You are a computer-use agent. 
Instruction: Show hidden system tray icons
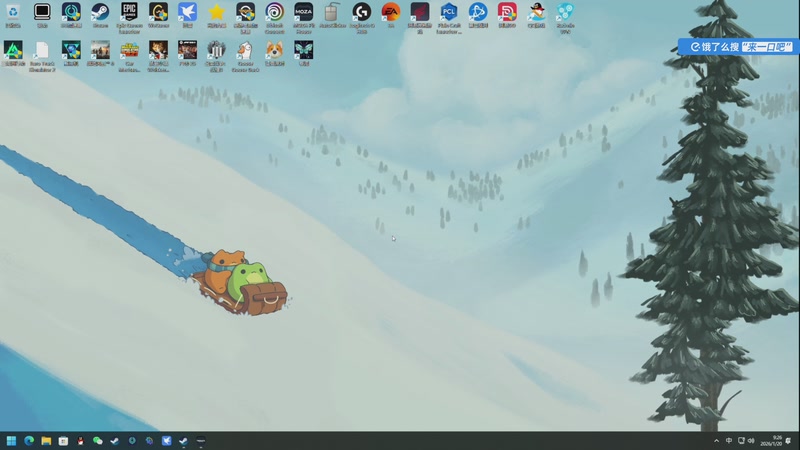(x=716, y=441)
